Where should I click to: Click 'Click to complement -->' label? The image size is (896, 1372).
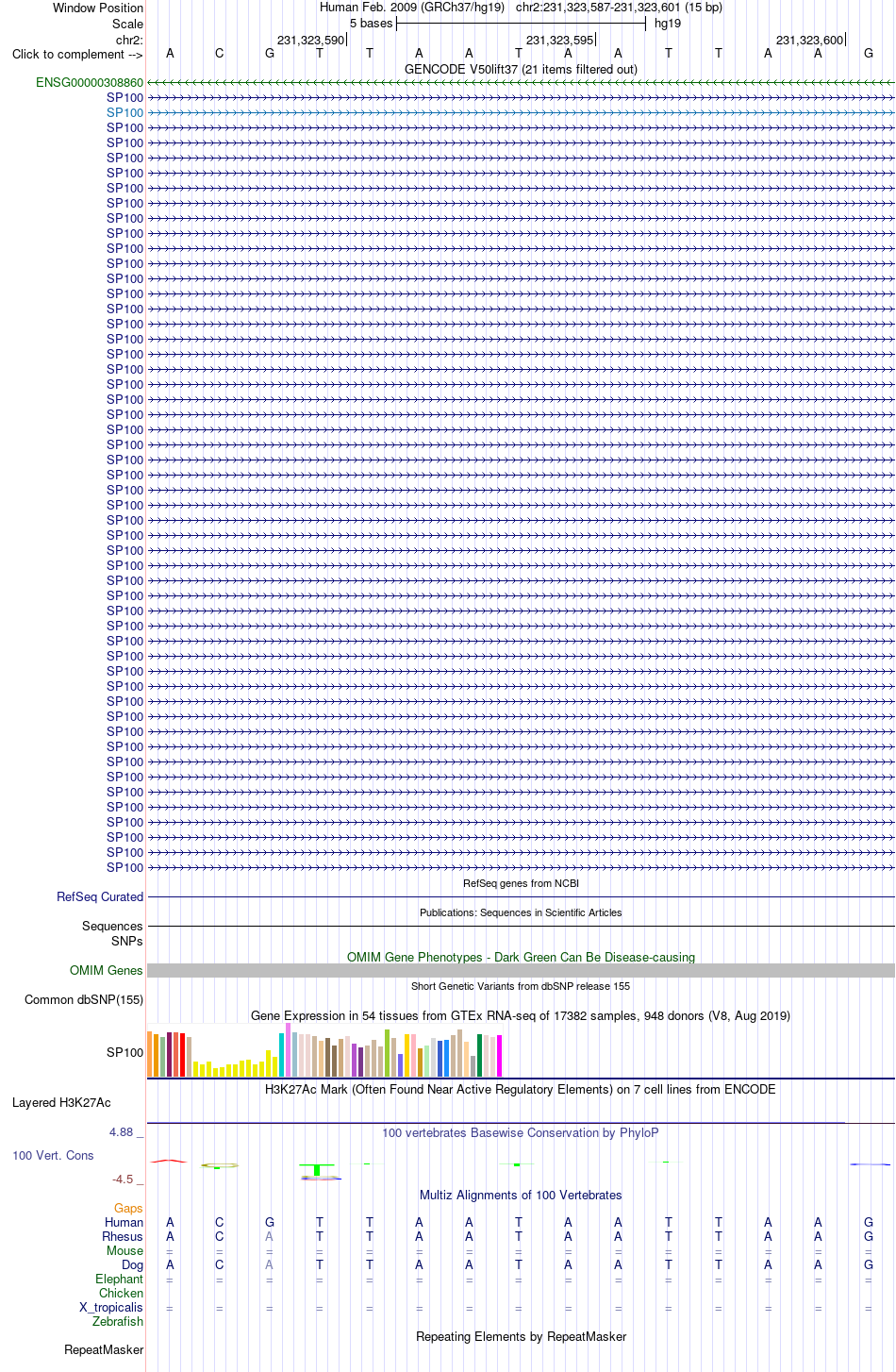click(77, 55)
